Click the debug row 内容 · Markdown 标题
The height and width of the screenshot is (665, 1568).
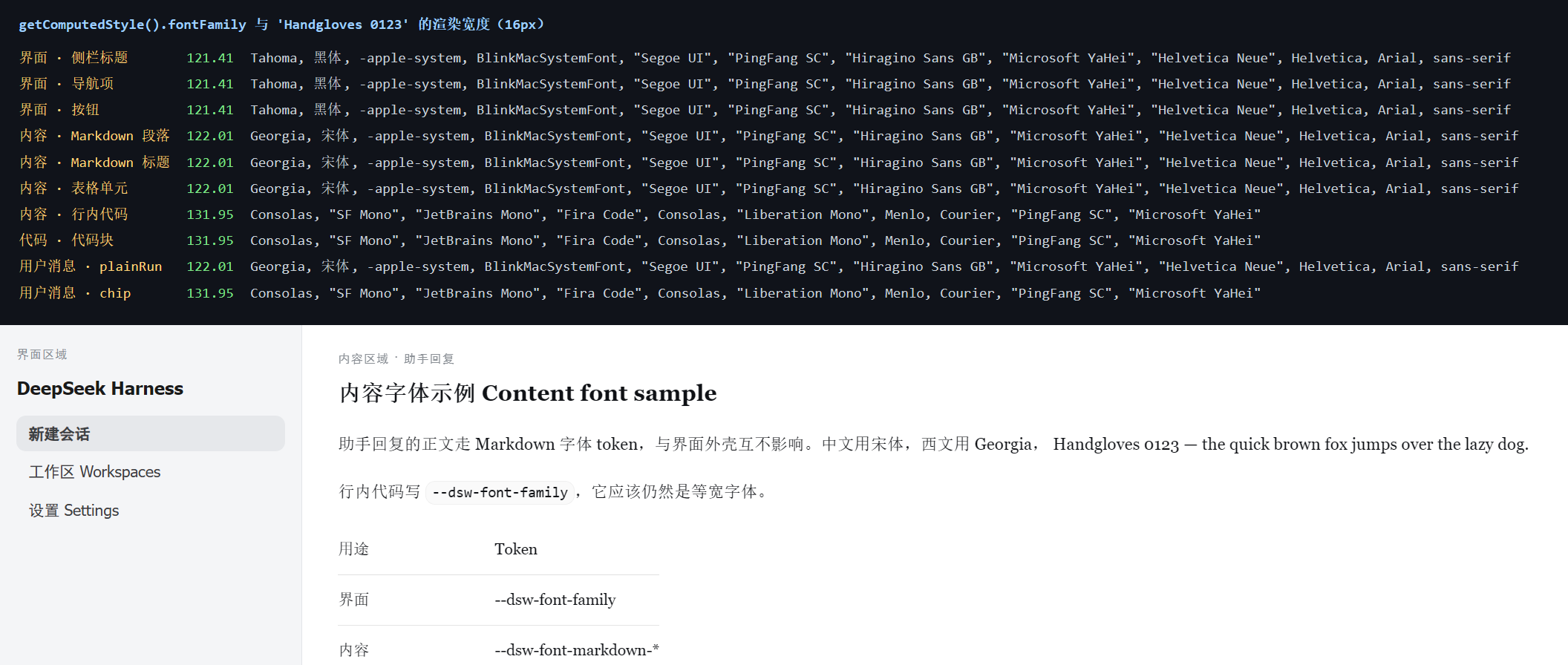point(768,163)
